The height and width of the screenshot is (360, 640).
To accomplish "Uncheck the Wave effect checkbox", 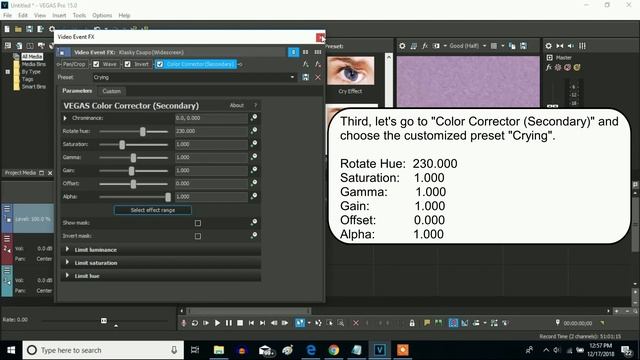I will [96, 64].
